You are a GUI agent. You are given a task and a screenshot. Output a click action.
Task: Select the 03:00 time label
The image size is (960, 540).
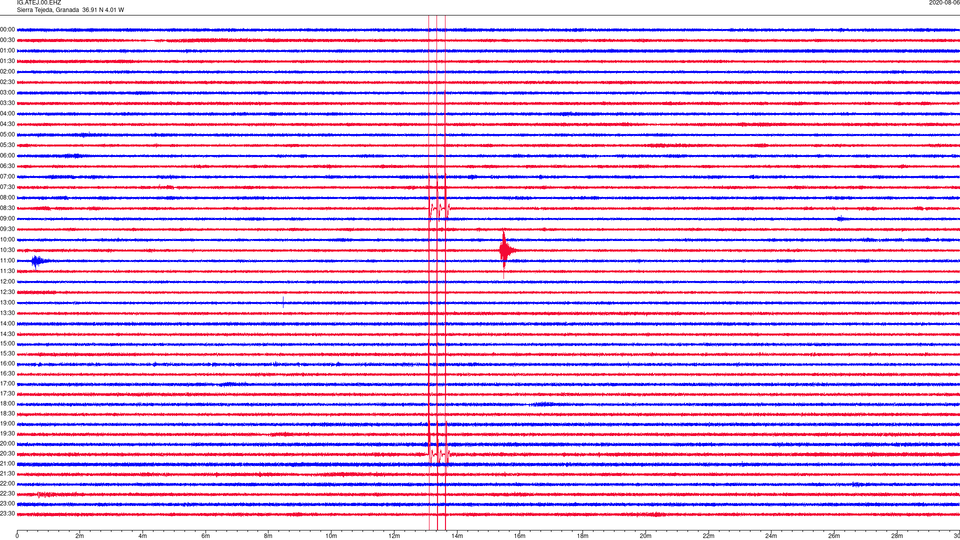point(7,92)
